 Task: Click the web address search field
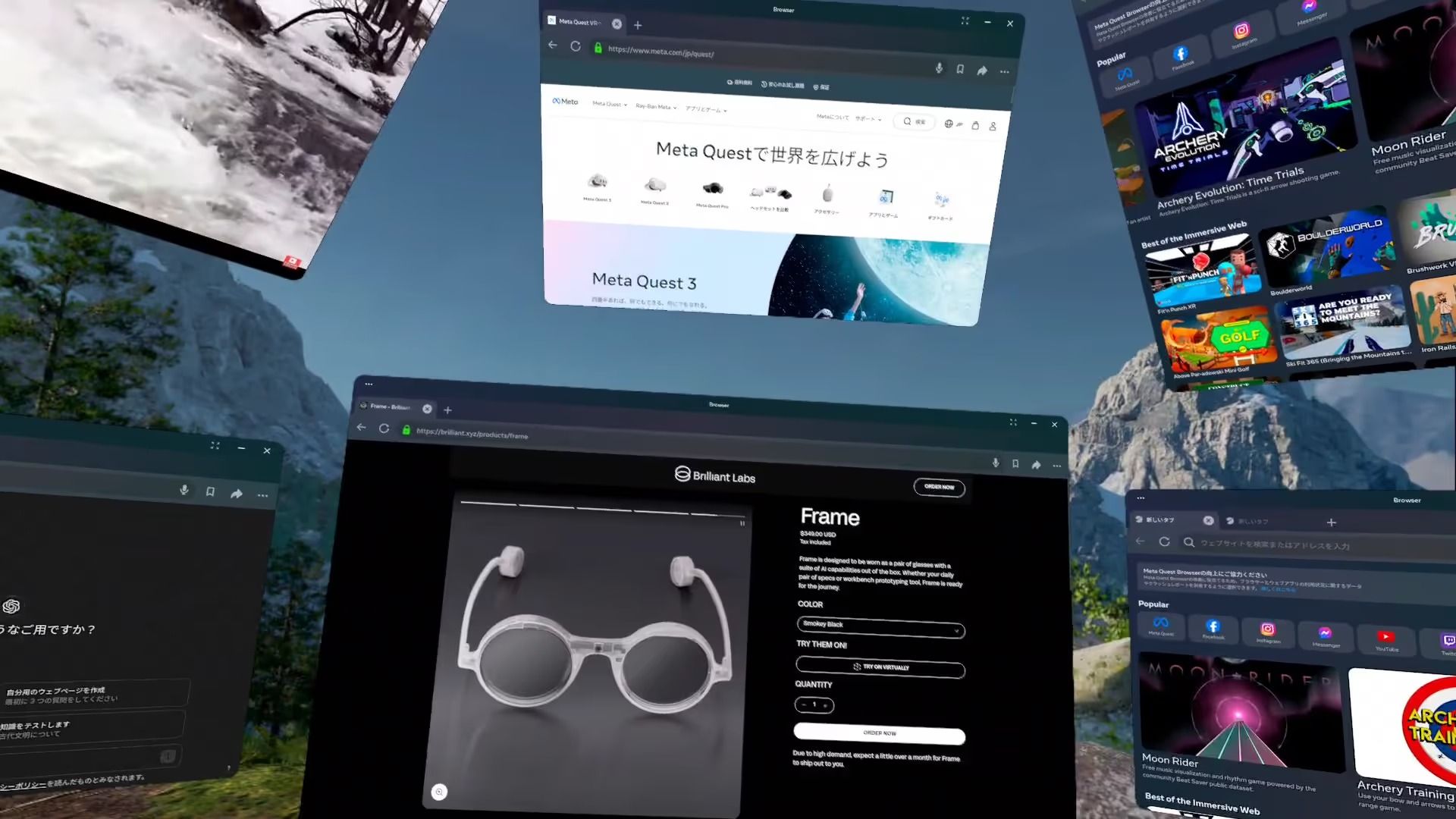pos(1274,544)
